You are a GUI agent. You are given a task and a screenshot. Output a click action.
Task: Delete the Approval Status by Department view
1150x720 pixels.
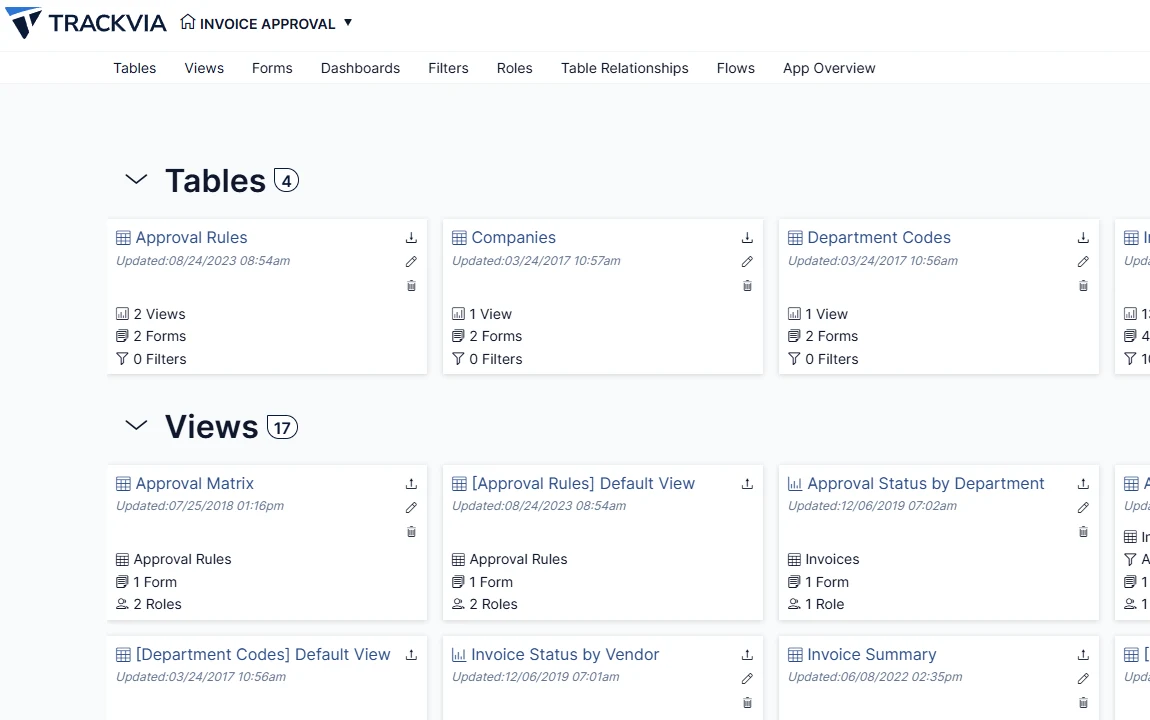click(x=1083, y=532)
